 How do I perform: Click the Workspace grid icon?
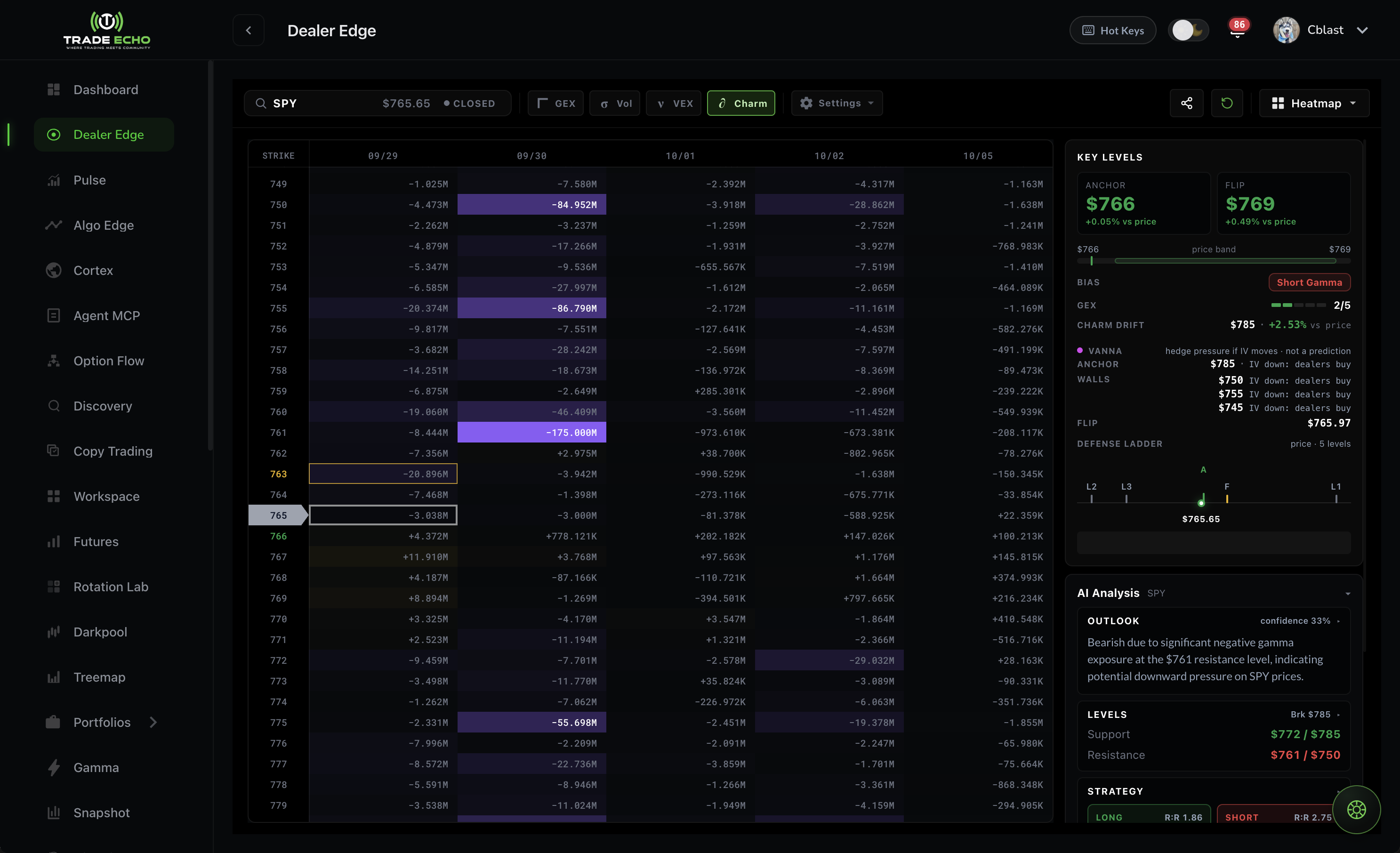click(x=53, y=496)
